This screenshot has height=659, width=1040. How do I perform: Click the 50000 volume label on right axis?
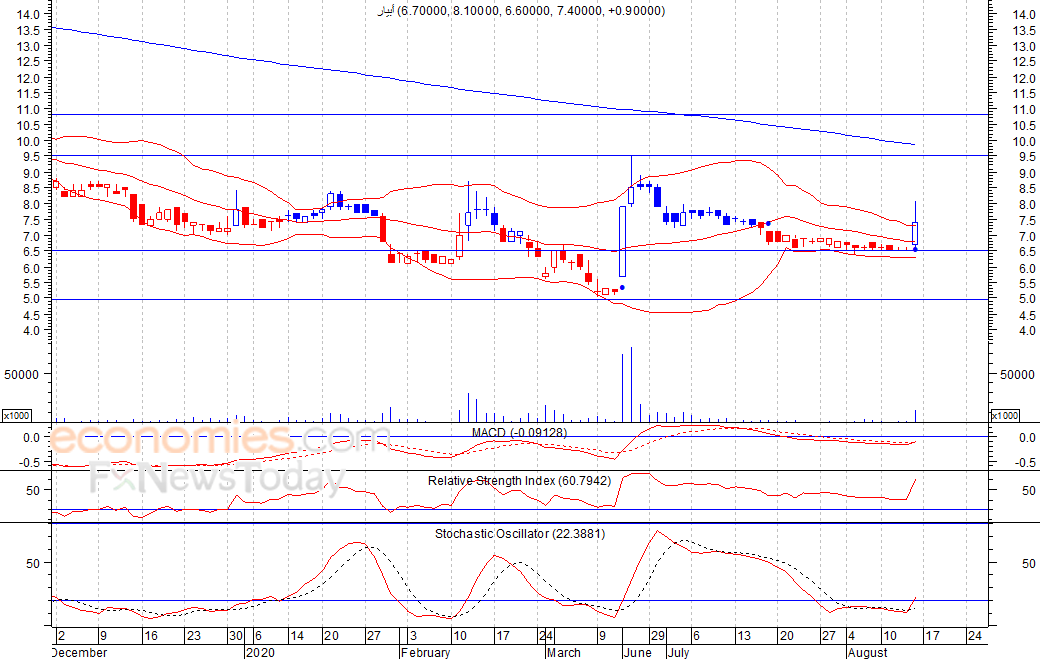pyautogui.click(x=1017, y=375)
